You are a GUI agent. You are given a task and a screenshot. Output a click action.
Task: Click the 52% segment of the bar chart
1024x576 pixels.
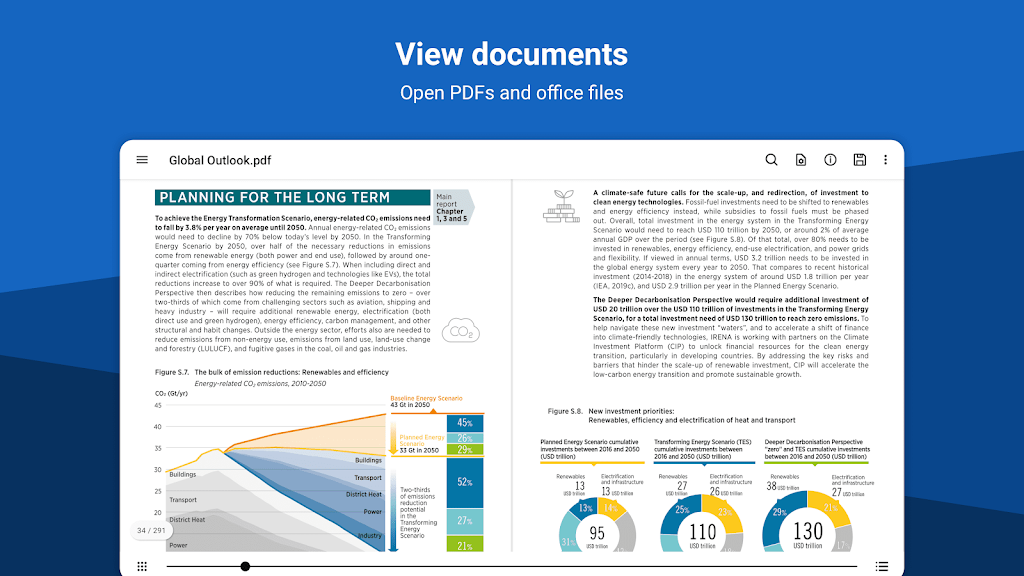[x=464, y=482]
